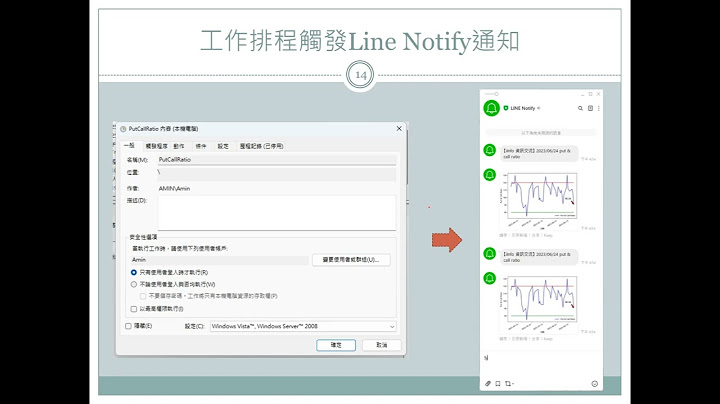The width and height of the screenshot is (720, 404).
Task: Click the name field showing PutCallRatio
Action: pos(277,160)
